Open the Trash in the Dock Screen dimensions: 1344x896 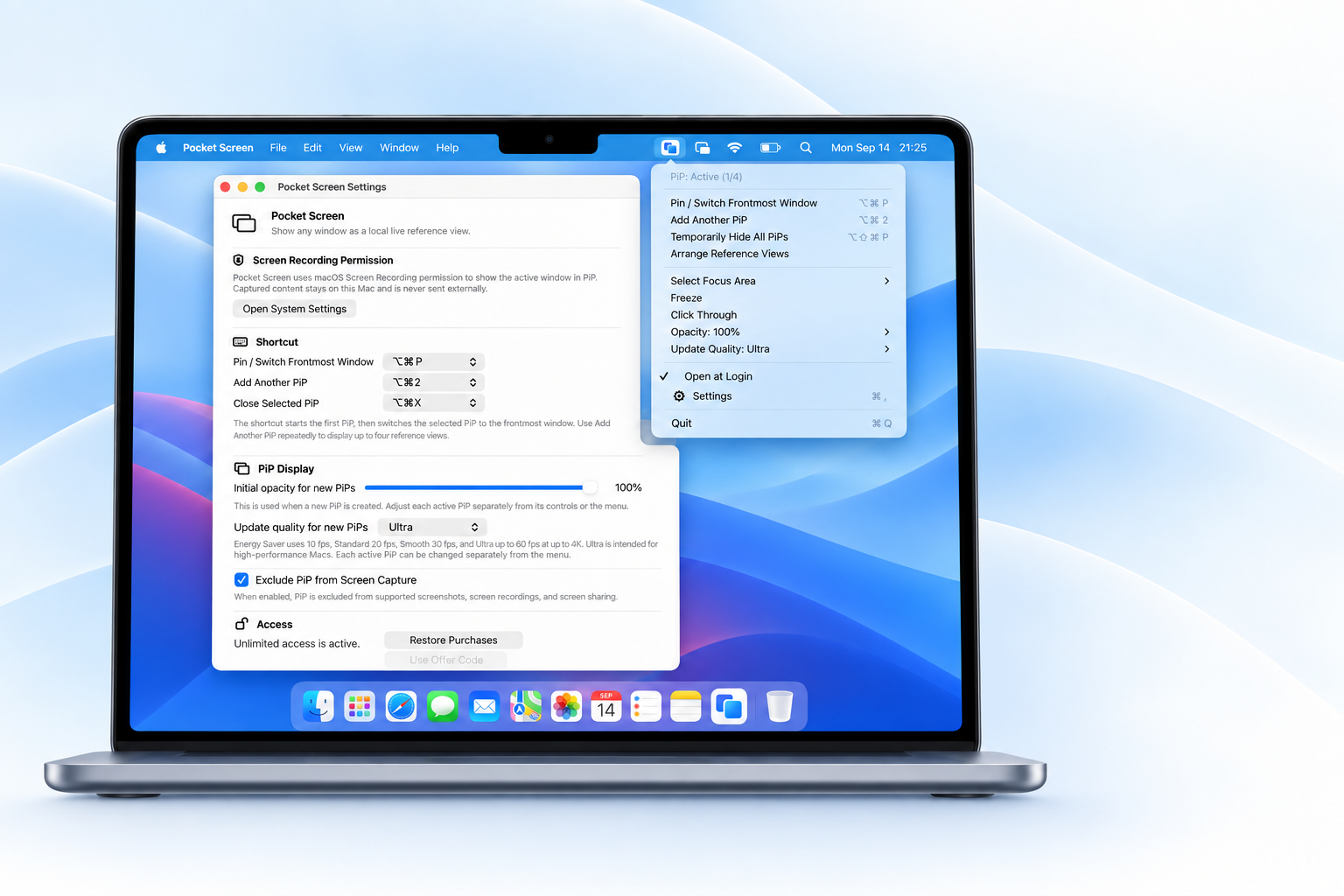coord(780,706)
